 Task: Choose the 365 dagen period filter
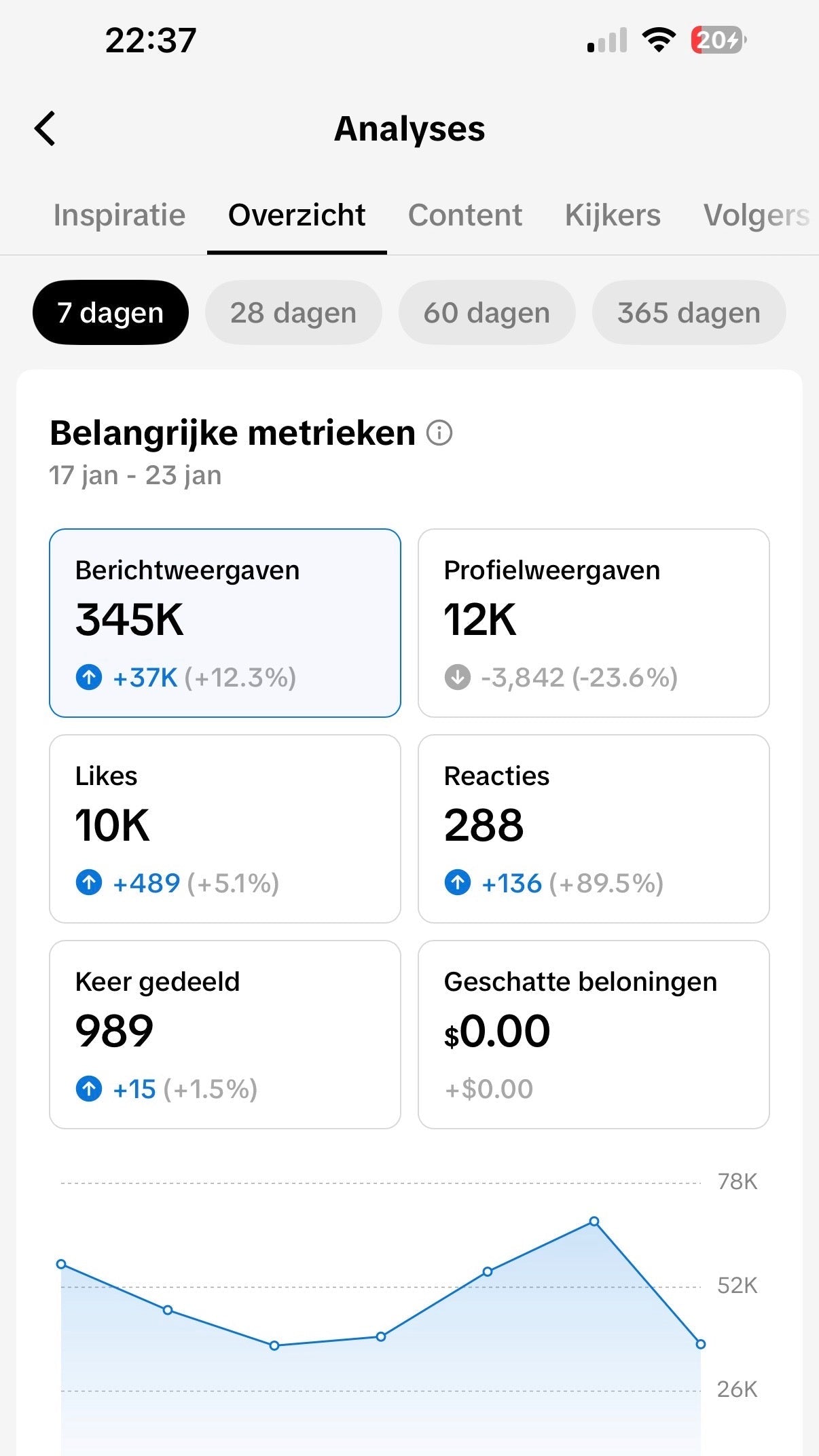(689, 312)
